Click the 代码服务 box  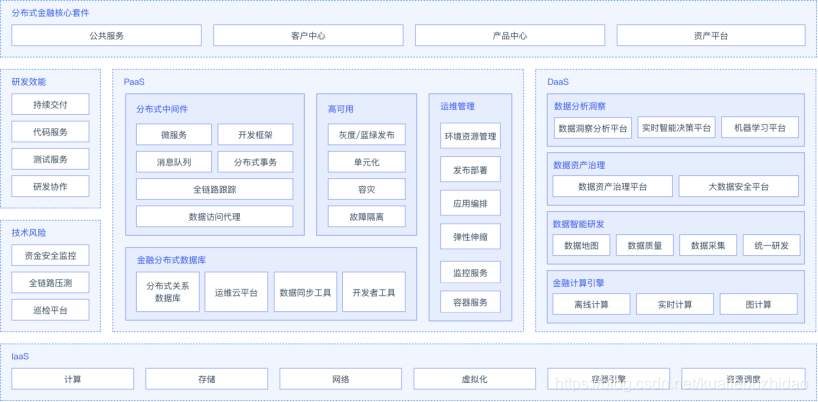50,131
